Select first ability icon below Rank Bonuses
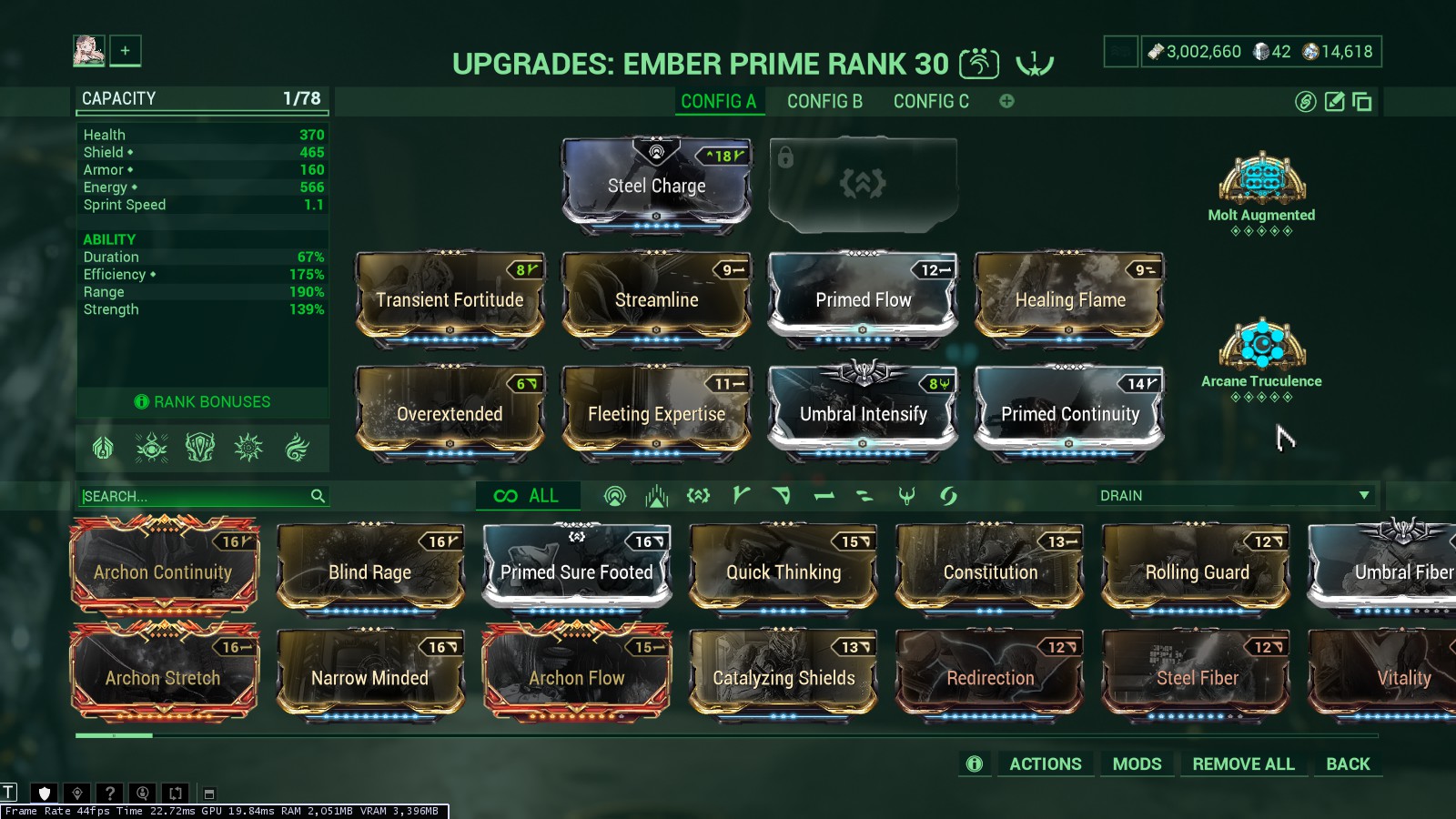1456x819 pixels. (103, 448)
